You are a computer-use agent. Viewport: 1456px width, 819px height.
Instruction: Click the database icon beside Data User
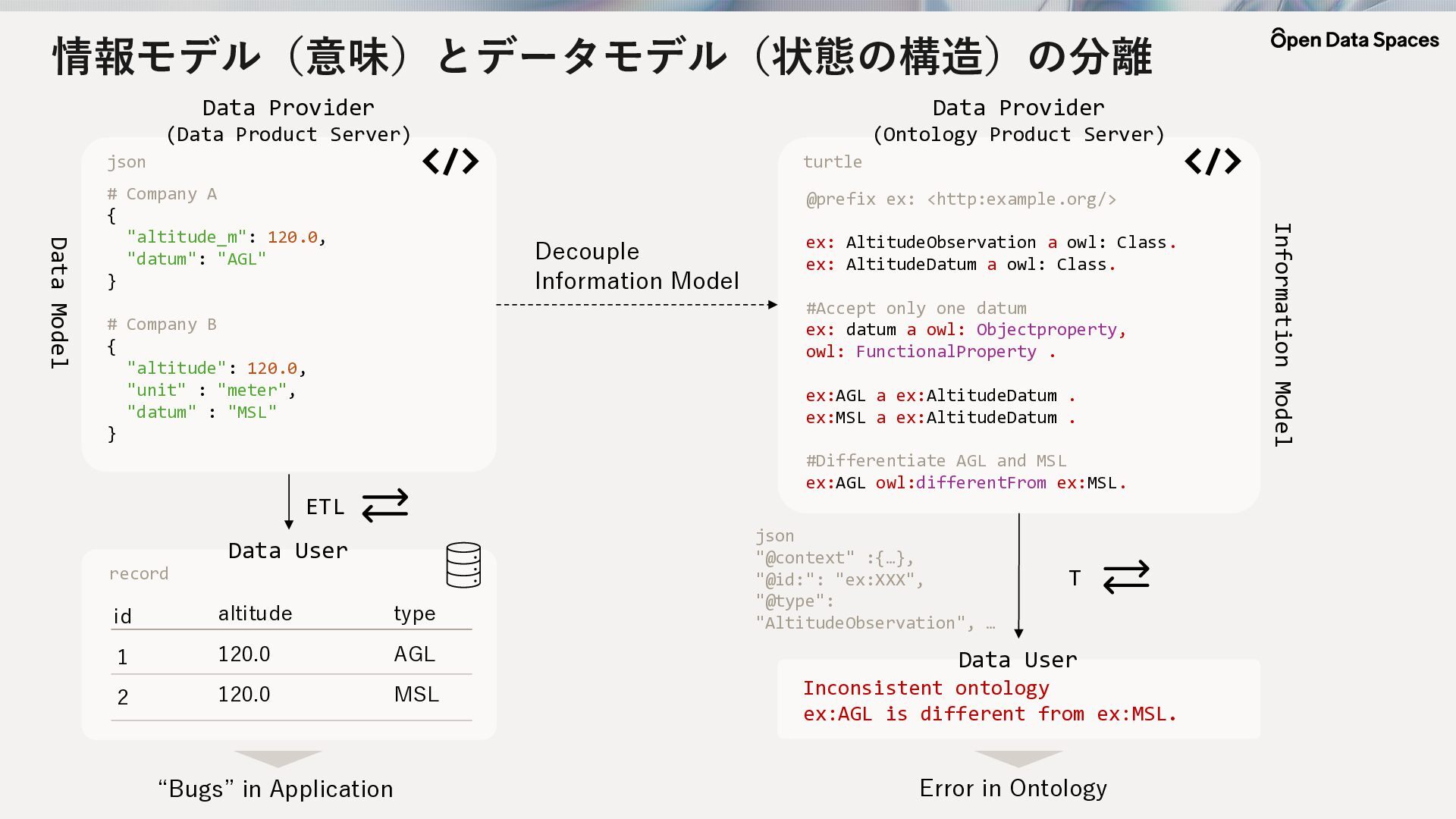tap(463, 565)
